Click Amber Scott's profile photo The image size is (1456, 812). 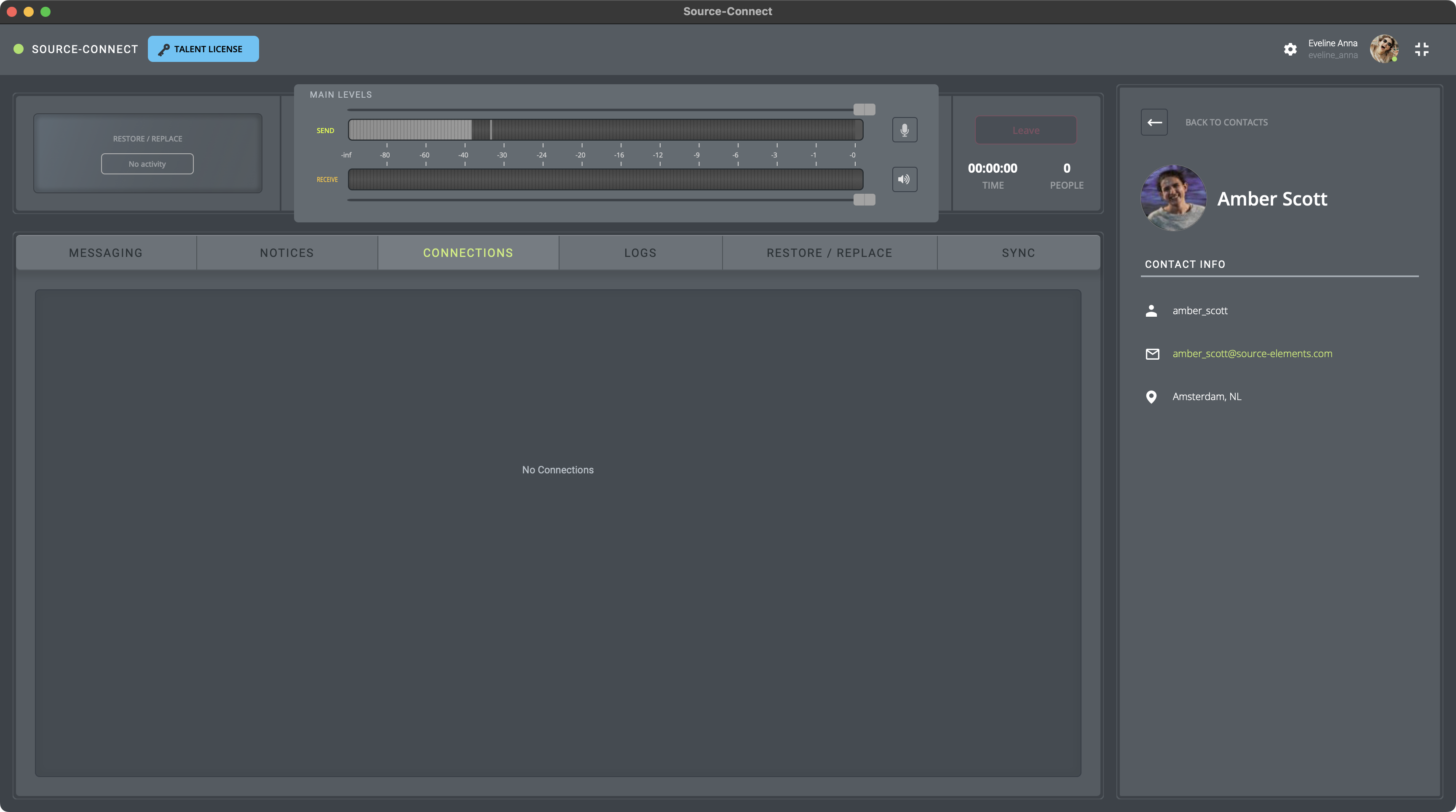tap(1173, 198)
